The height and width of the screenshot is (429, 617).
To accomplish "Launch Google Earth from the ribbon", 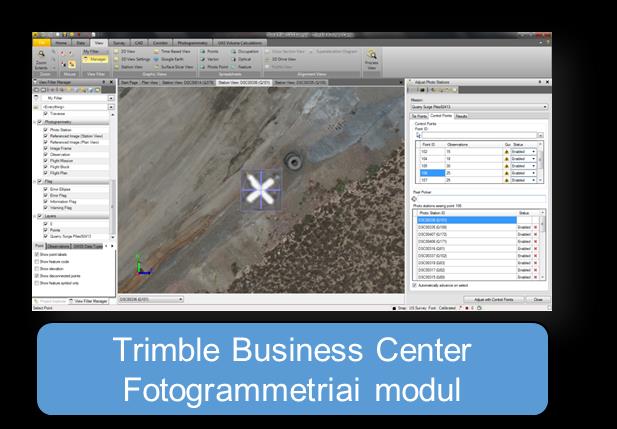I will tap(168, 59).
